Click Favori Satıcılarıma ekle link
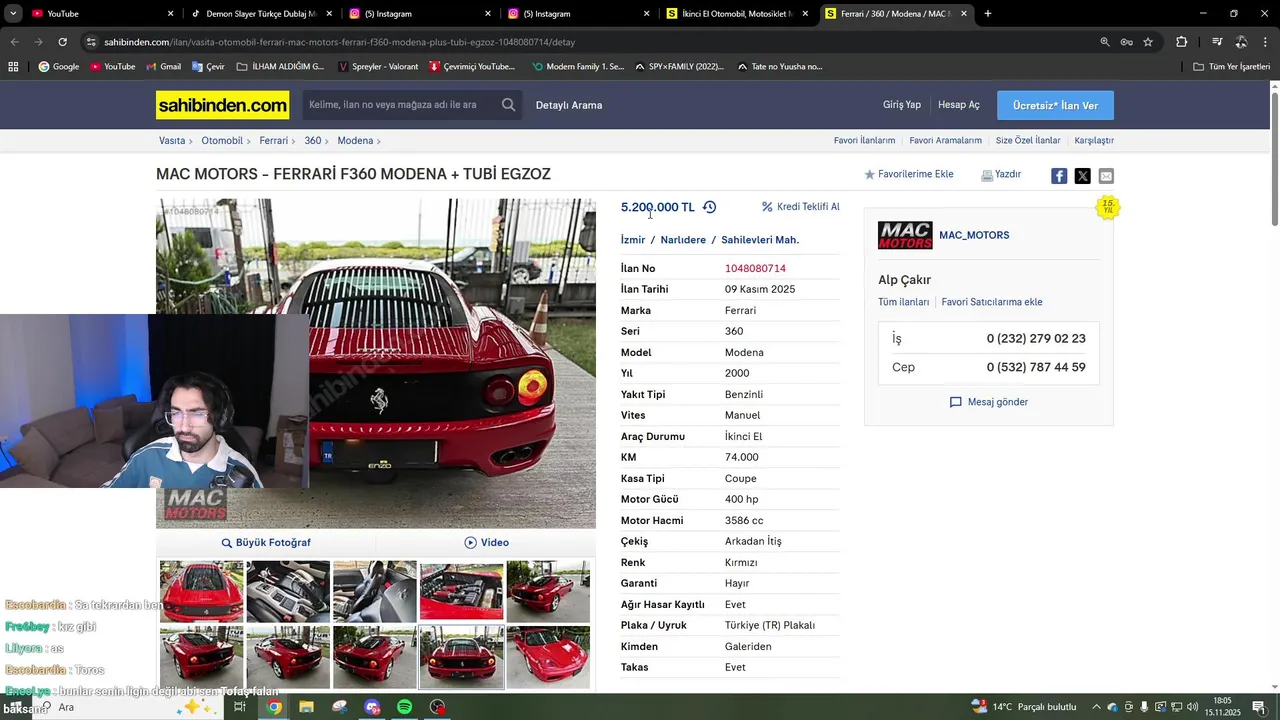This screenshot has width=1280, height=720. (x=992, y=302)
